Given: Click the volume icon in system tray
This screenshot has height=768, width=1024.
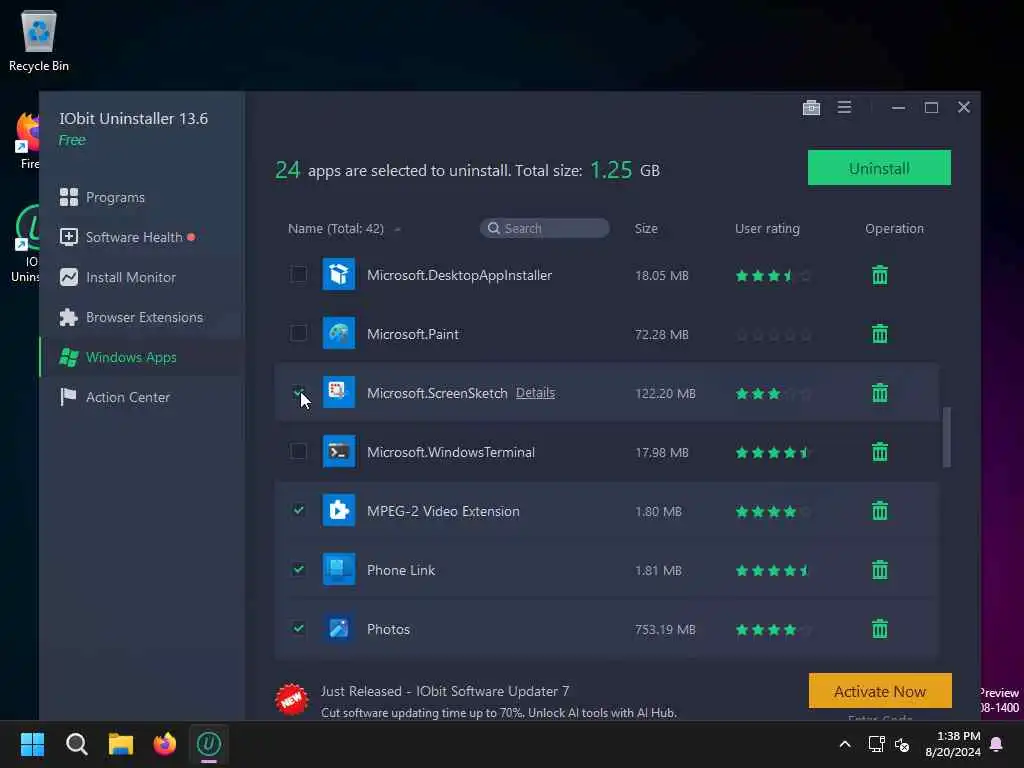Looking at the screenshot, I should tap(902, 744).
